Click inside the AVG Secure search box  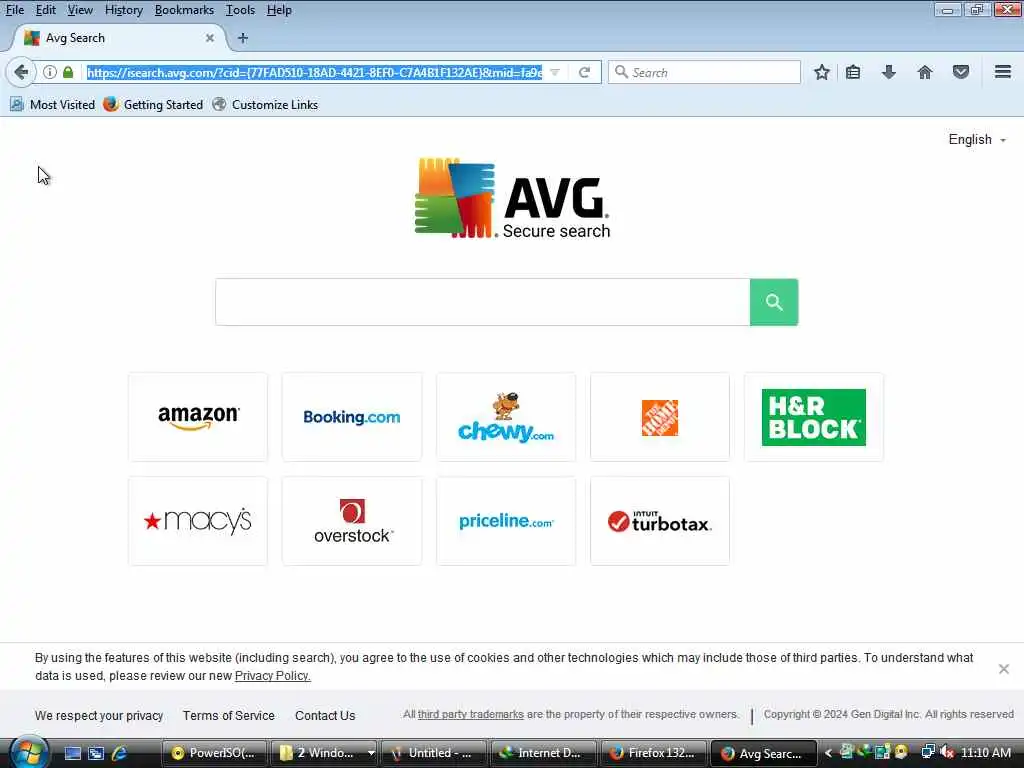(483, 302)
